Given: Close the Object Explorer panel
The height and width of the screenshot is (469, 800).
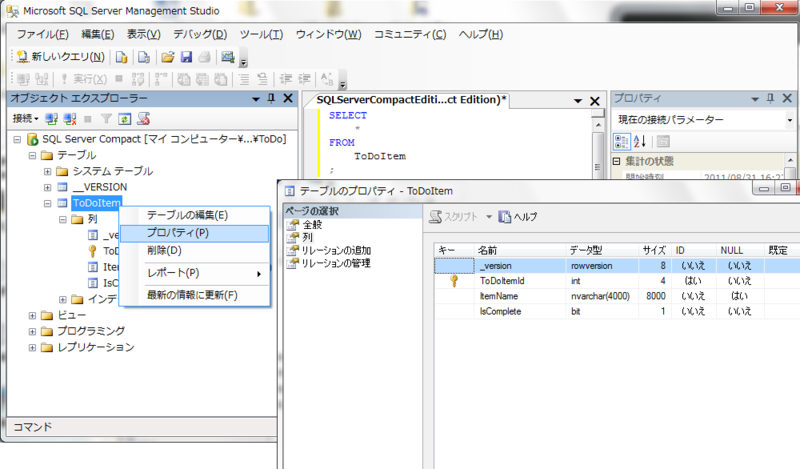Looking at the screenshot, I should click(x=288, y=98).
